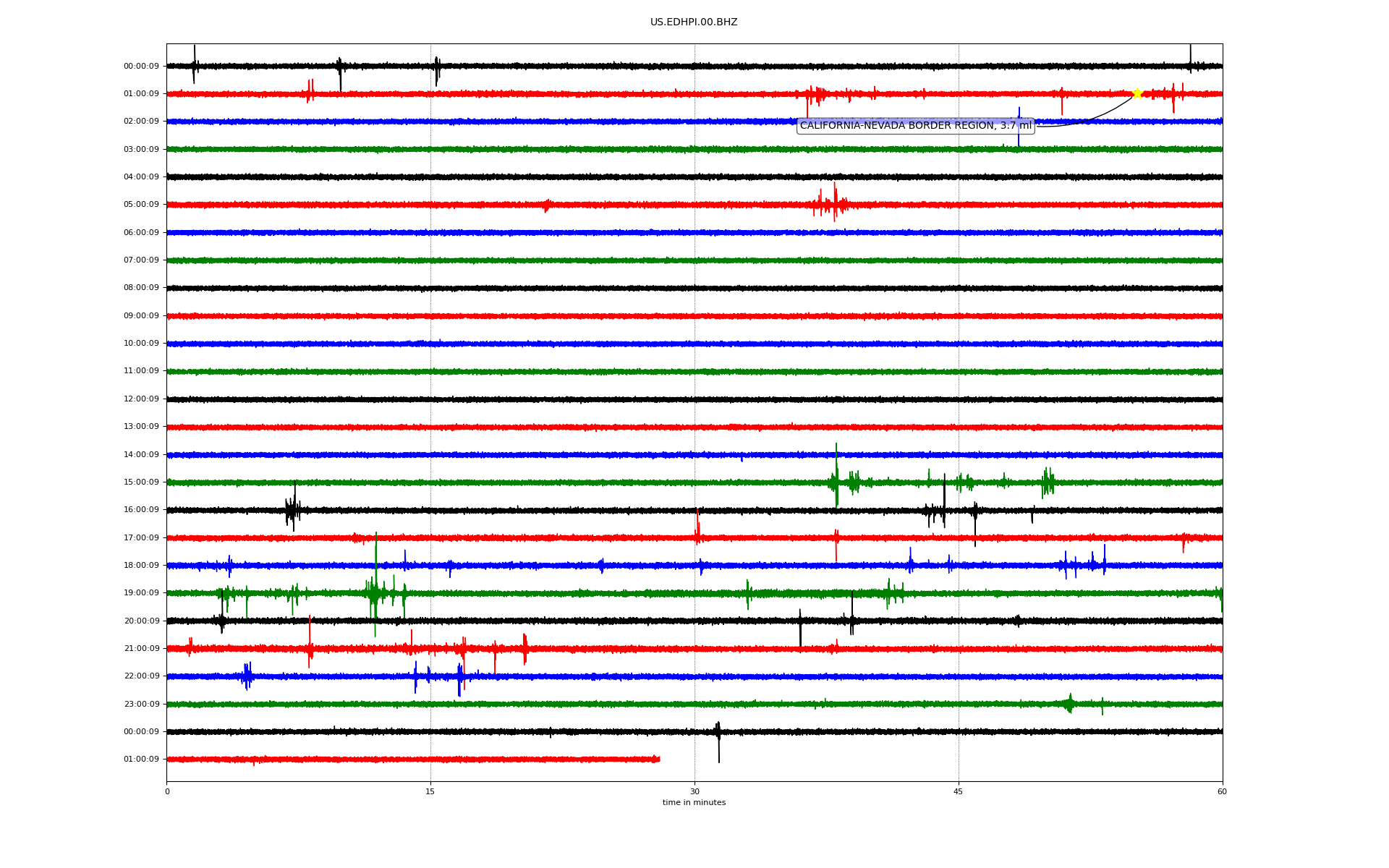Click the 11:00:09 trace label

tap(141, 371)
